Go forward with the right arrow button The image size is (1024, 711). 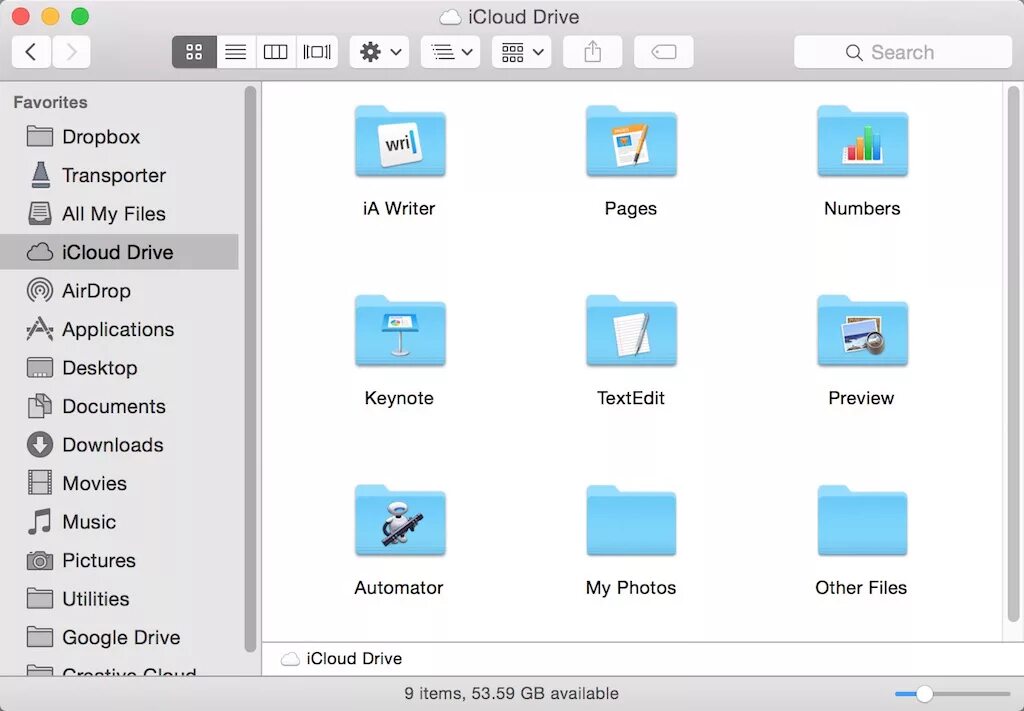(71, 52)
